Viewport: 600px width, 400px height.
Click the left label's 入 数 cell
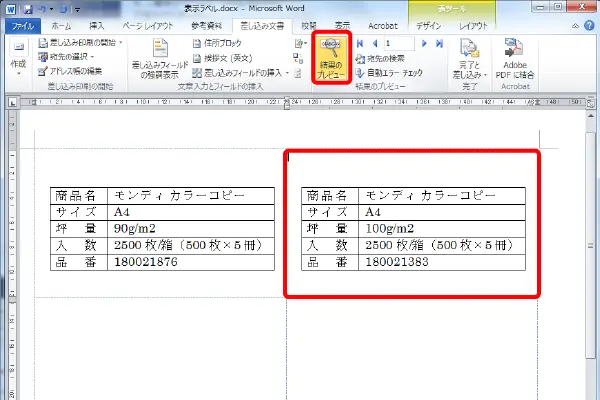[79, 245]
